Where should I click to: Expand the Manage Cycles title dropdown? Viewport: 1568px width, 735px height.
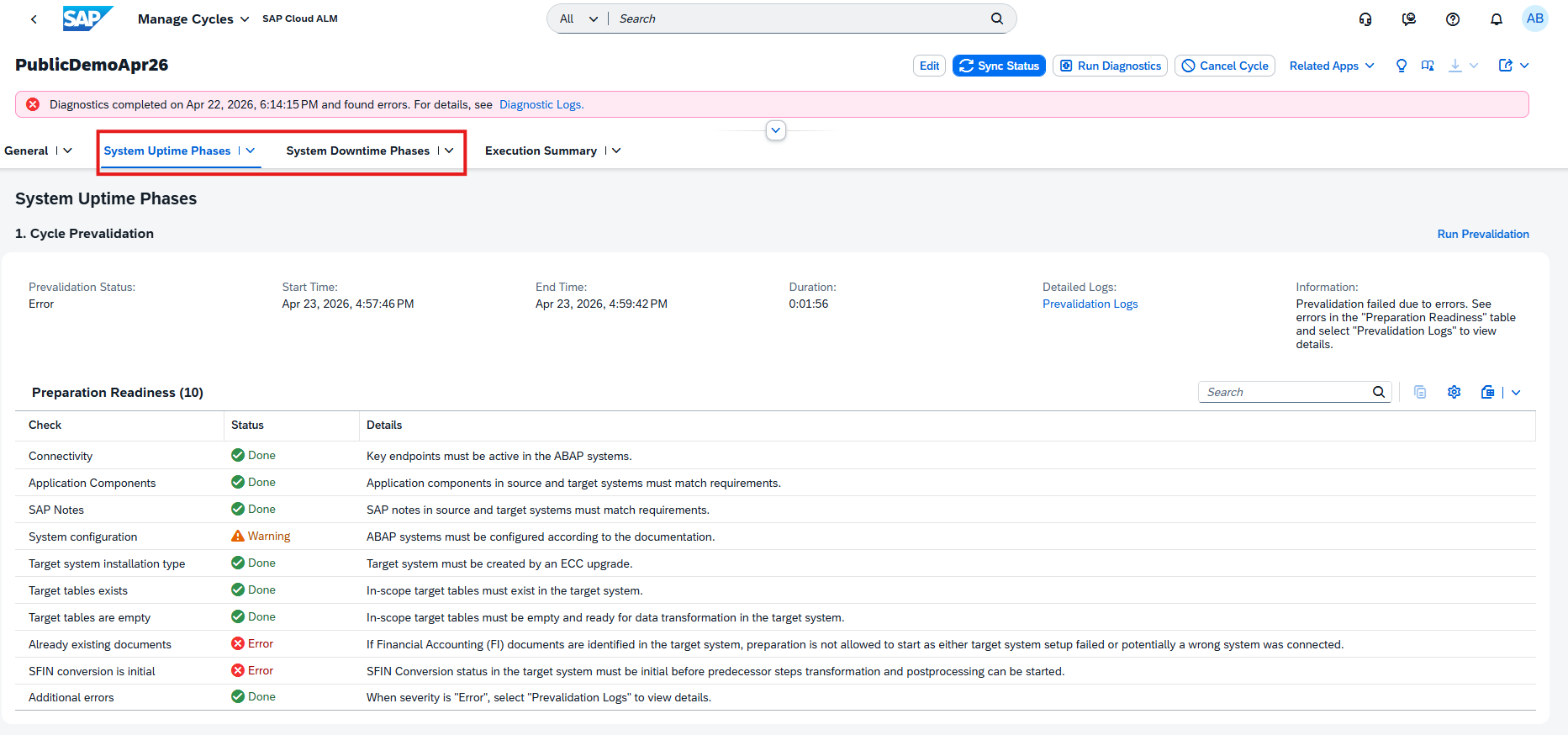point(245,19)
